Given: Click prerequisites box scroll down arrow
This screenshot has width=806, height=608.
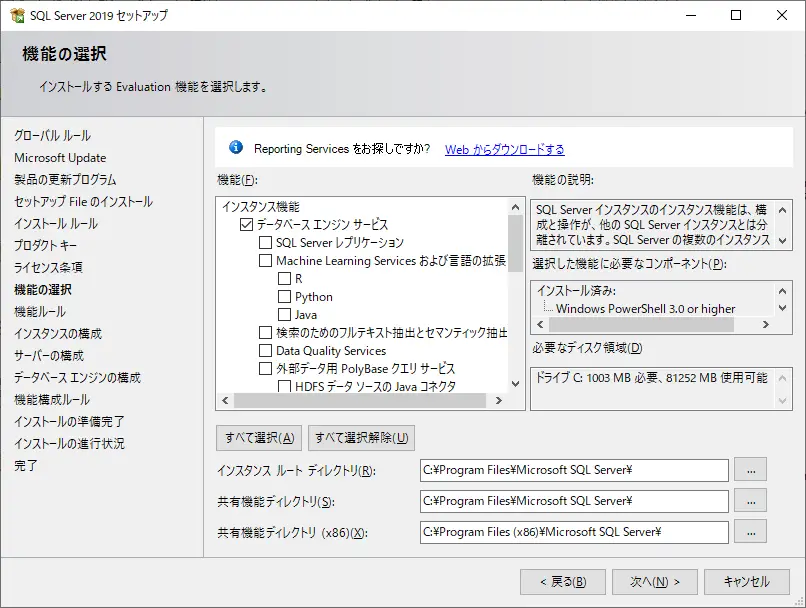Looking at the screenshot, I should (x=782, y=308).
